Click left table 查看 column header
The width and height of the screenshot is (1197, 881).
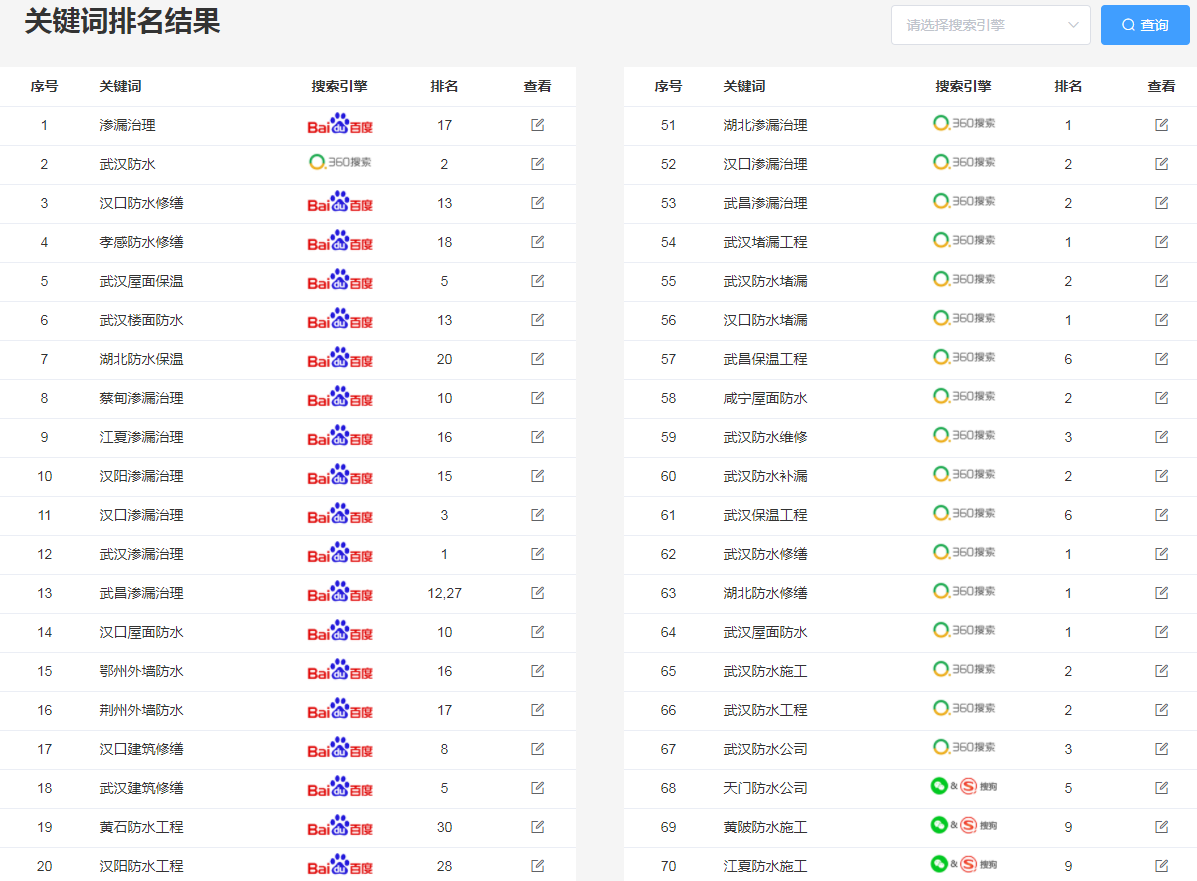pyautogui.click(x=537, y=86)
